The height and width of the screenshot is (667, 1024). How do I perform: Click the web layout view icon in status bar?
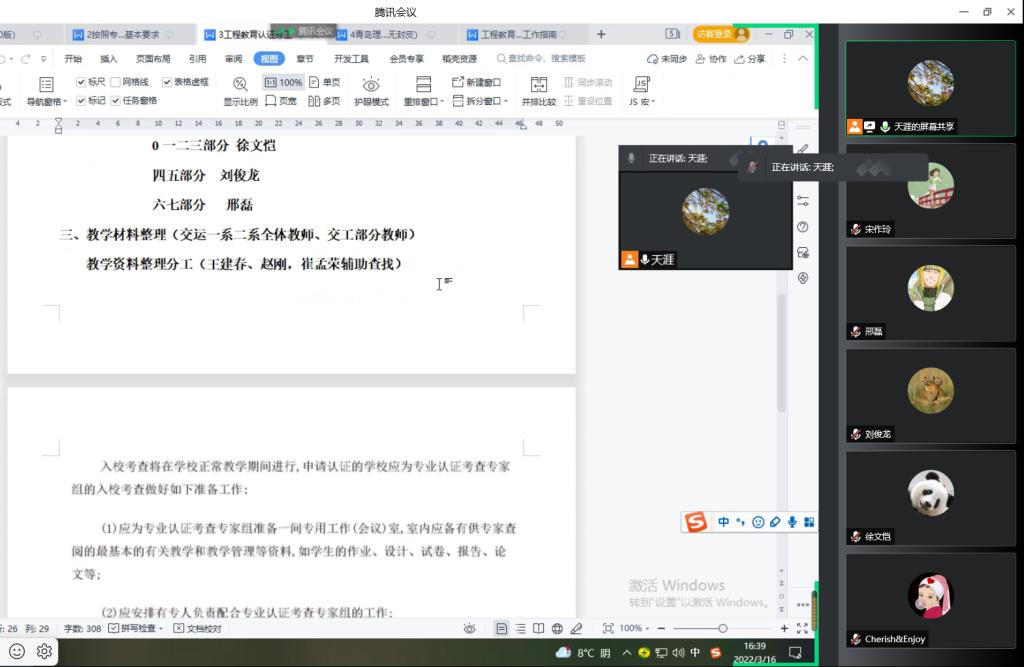(x=557, y=628)
